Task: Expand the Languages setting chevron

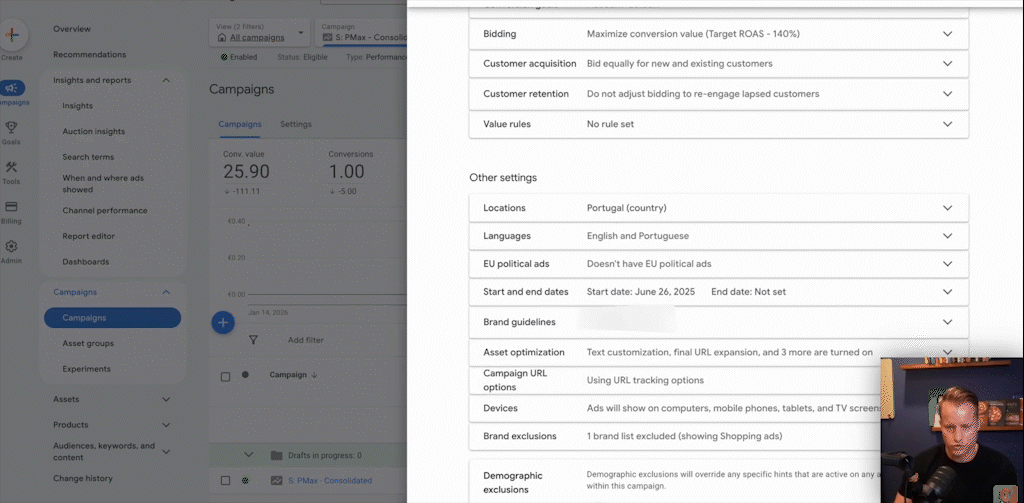Action: point(947,236)
